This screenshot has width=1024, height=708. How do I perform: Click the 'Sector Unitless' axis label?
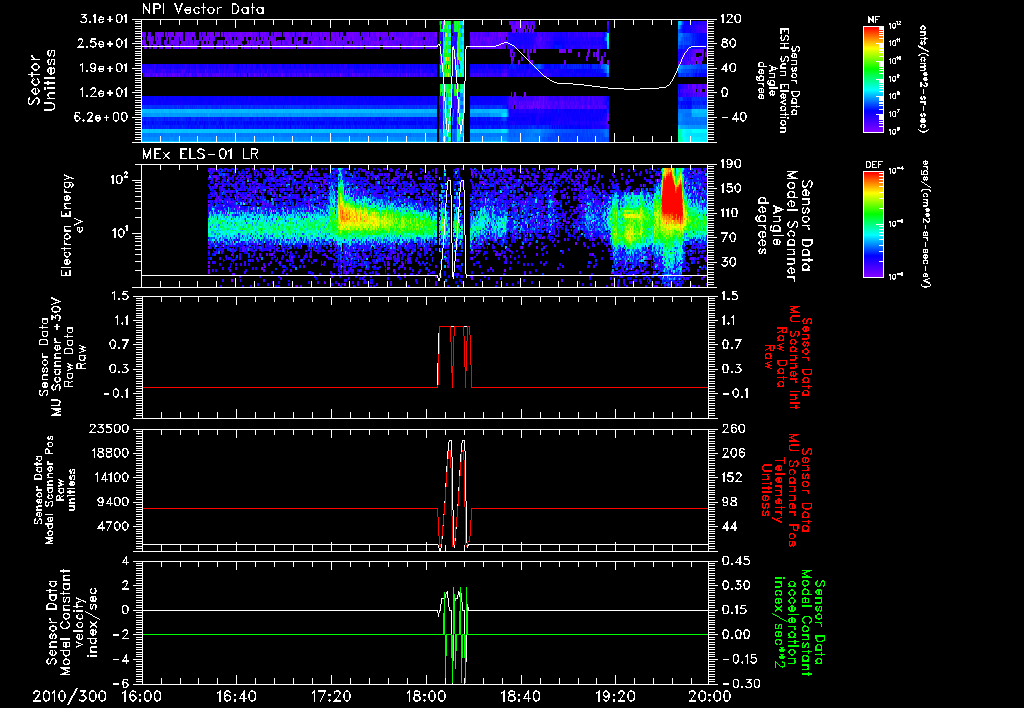[42, 82]
